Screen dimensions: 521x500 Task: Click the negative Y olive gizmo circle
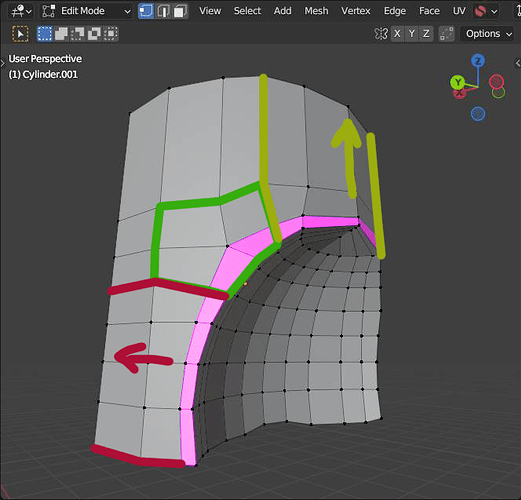498,92
